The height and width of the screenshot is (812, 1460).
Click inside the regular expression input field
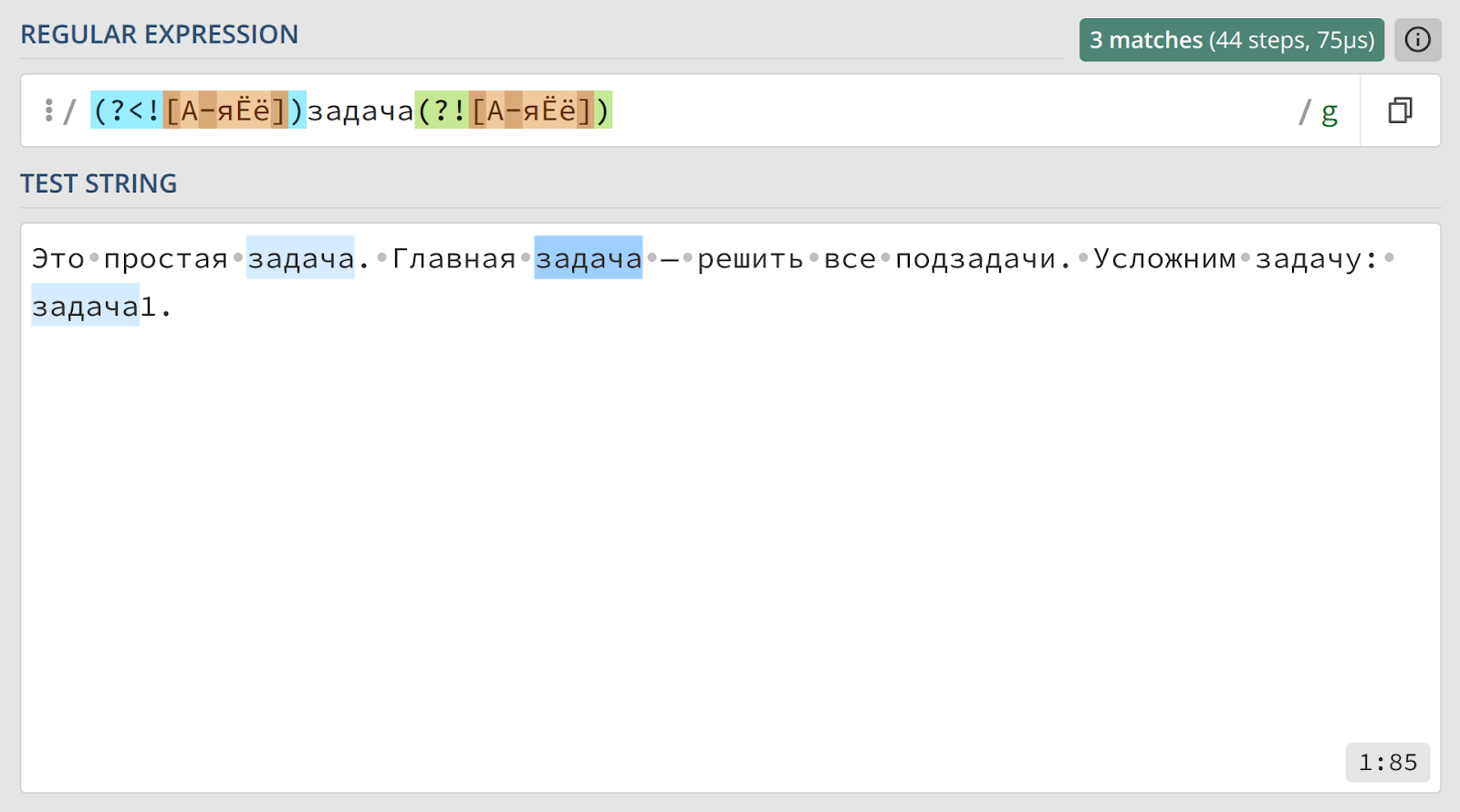click(690, 110)
